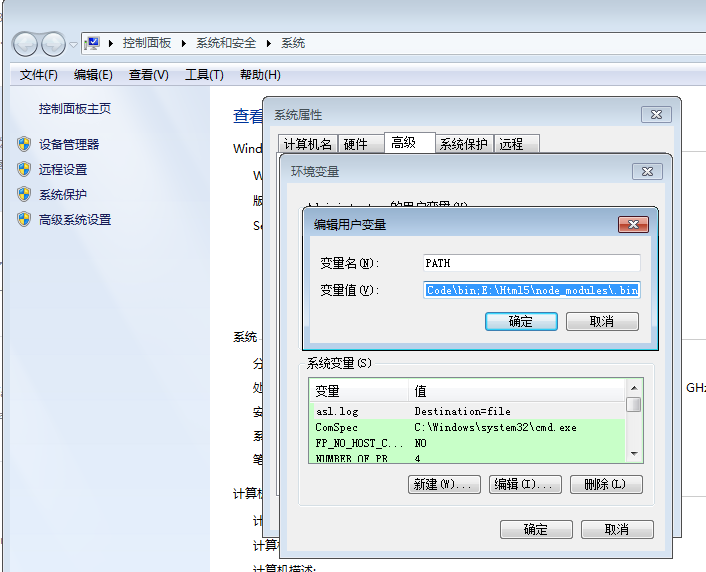Select the ComSpec system variable row
This screenshot has width=706, height=572.
pyautogui.click(x=467, y=427)
